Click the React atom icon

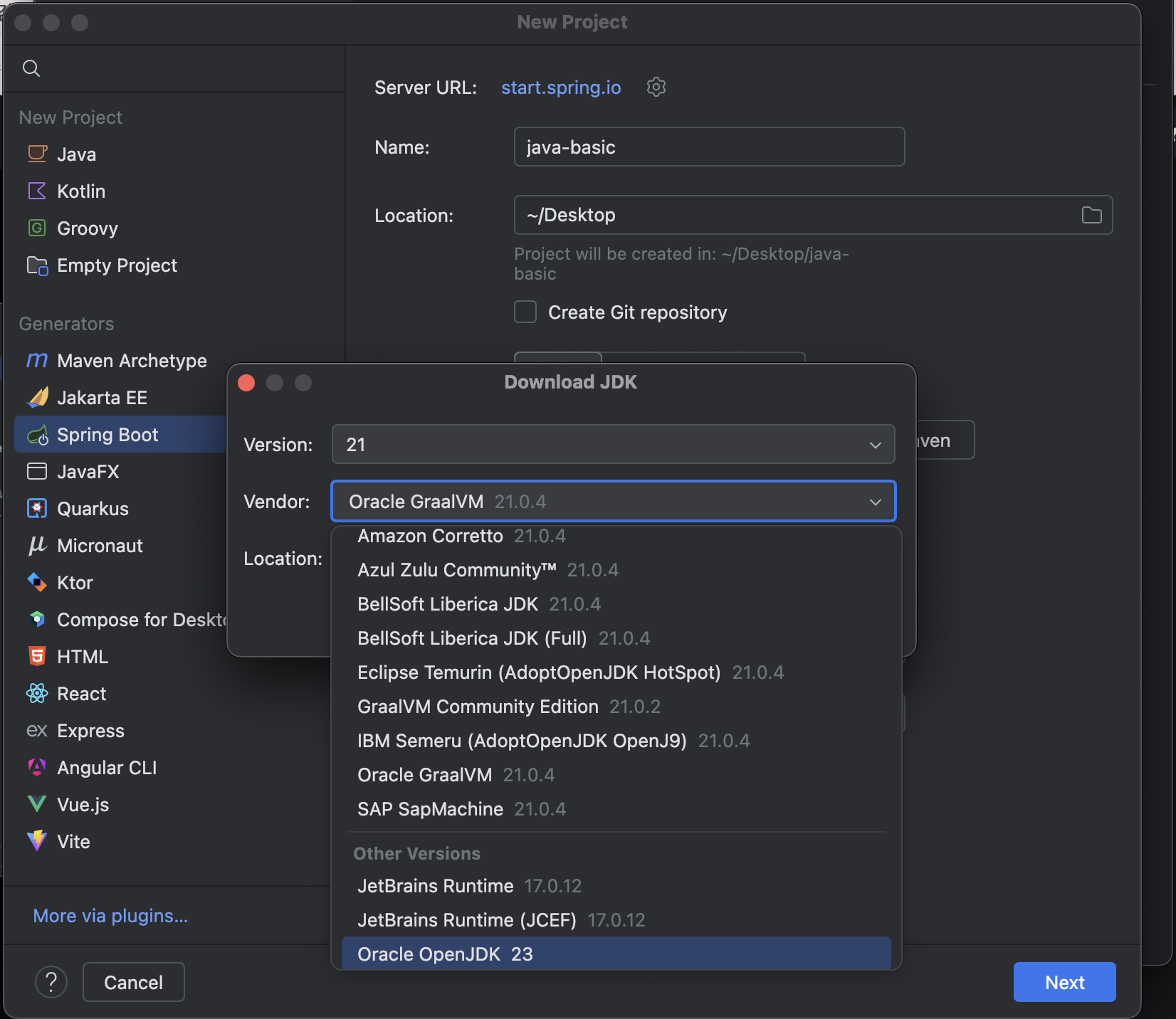pyautogui.click(x=37, y=693)
